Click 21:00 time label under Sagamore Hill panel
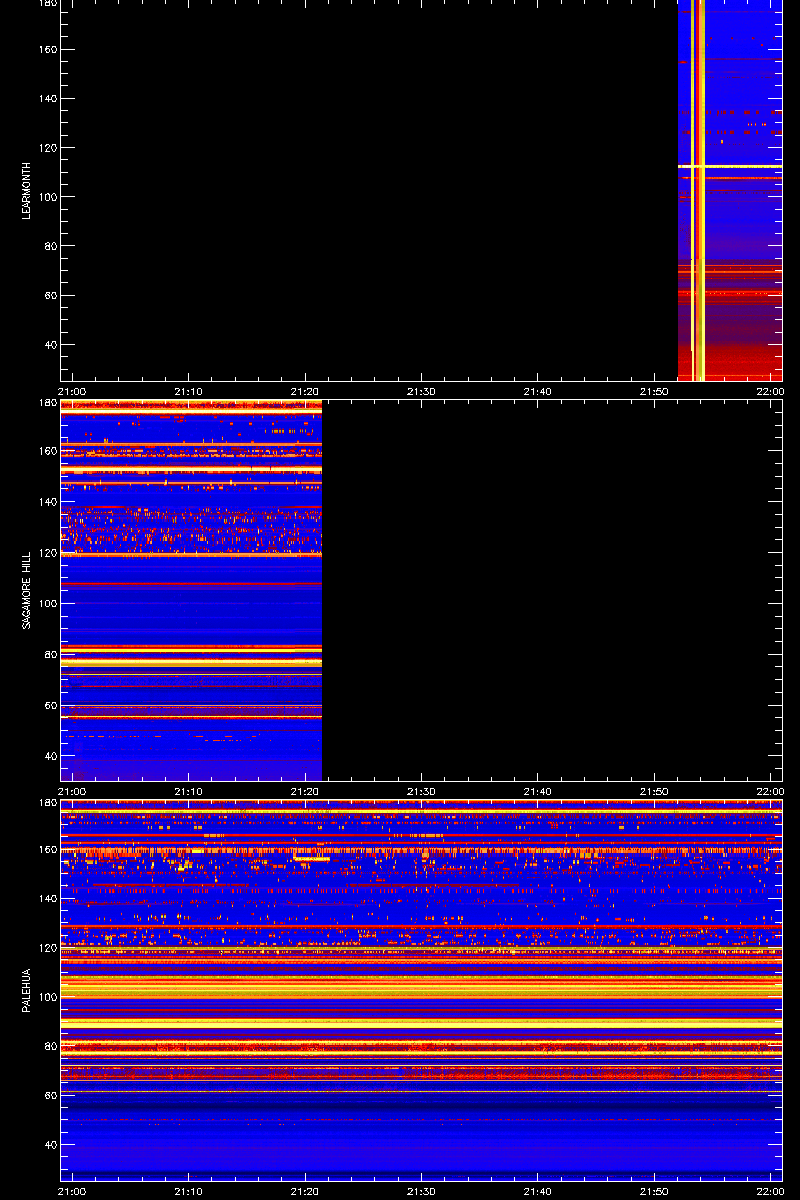This screenshot has height=1200, width=800. pos(72,791)
